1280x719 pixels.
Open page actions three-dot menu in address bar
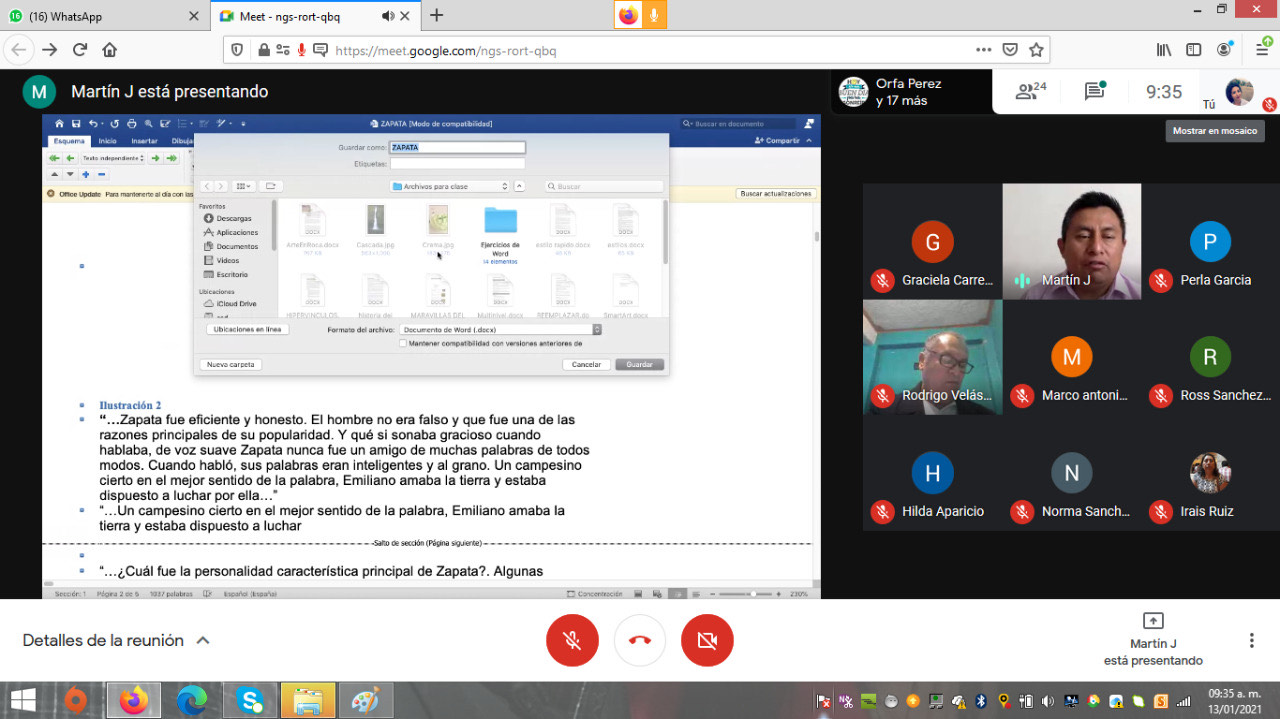[984, 50]
